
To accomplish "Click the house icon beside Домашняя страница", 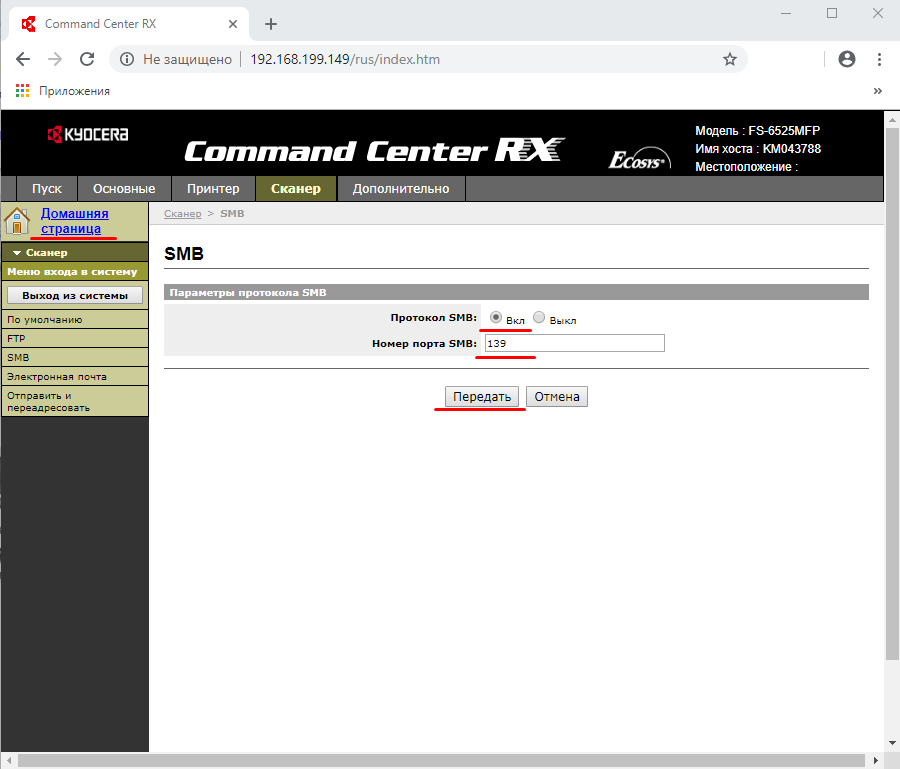I will 18,221.
